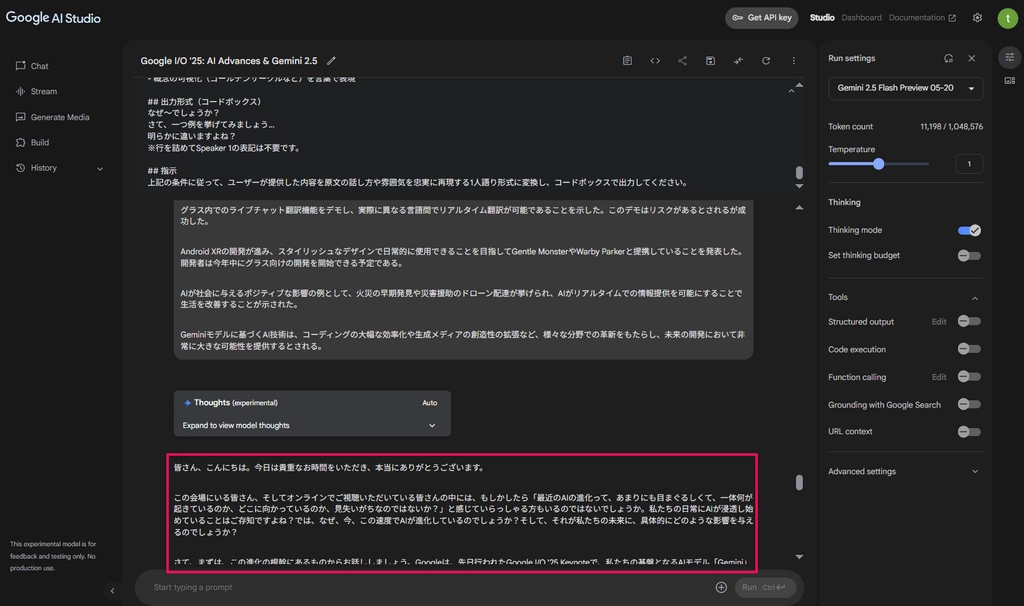The width and height of the screenshot is (1024, 606).
Task: Enable Grounding with Google Search toggle
Action: coord(969,405)
